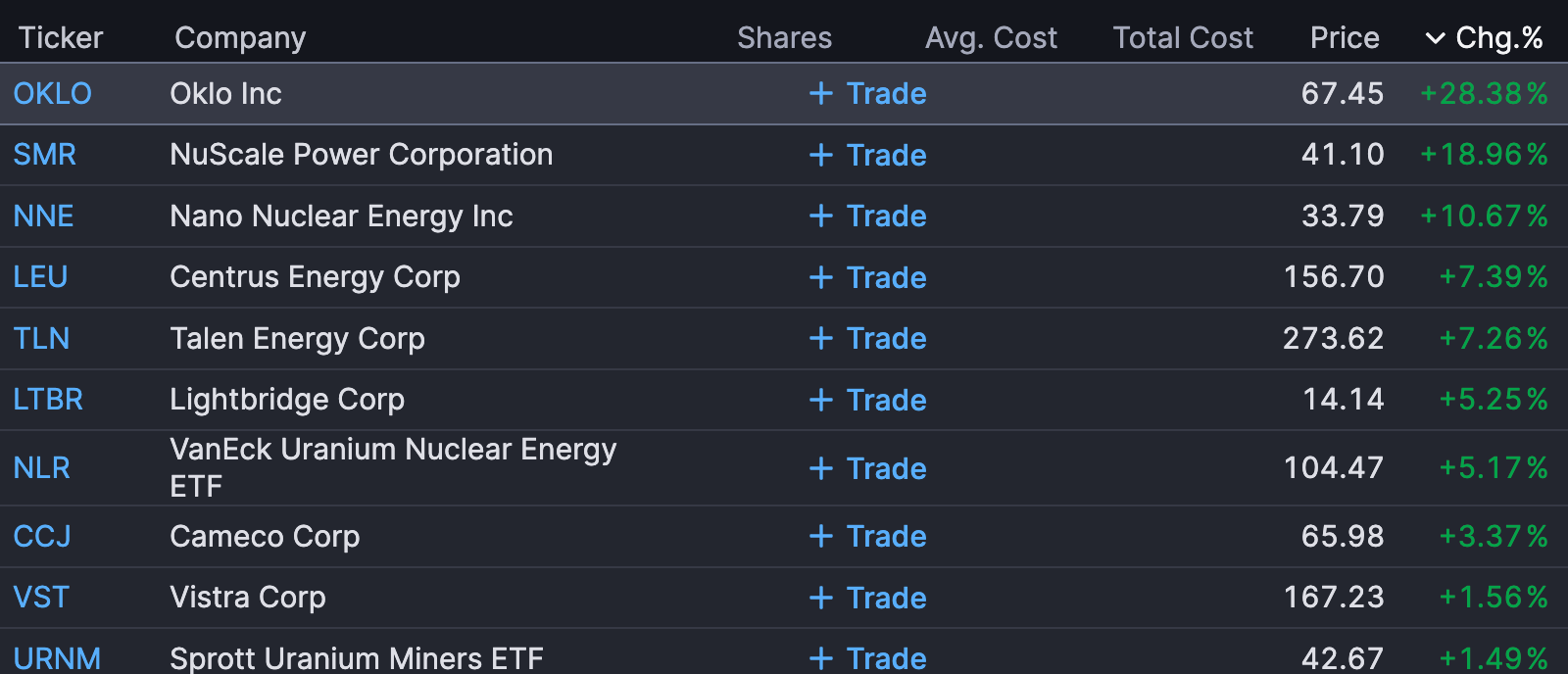Image resolution: width=1568 pixels, height=674 pixels.
Task: Add a trade for Sprott Uranium Miners ETF
Action: point(868,658)
